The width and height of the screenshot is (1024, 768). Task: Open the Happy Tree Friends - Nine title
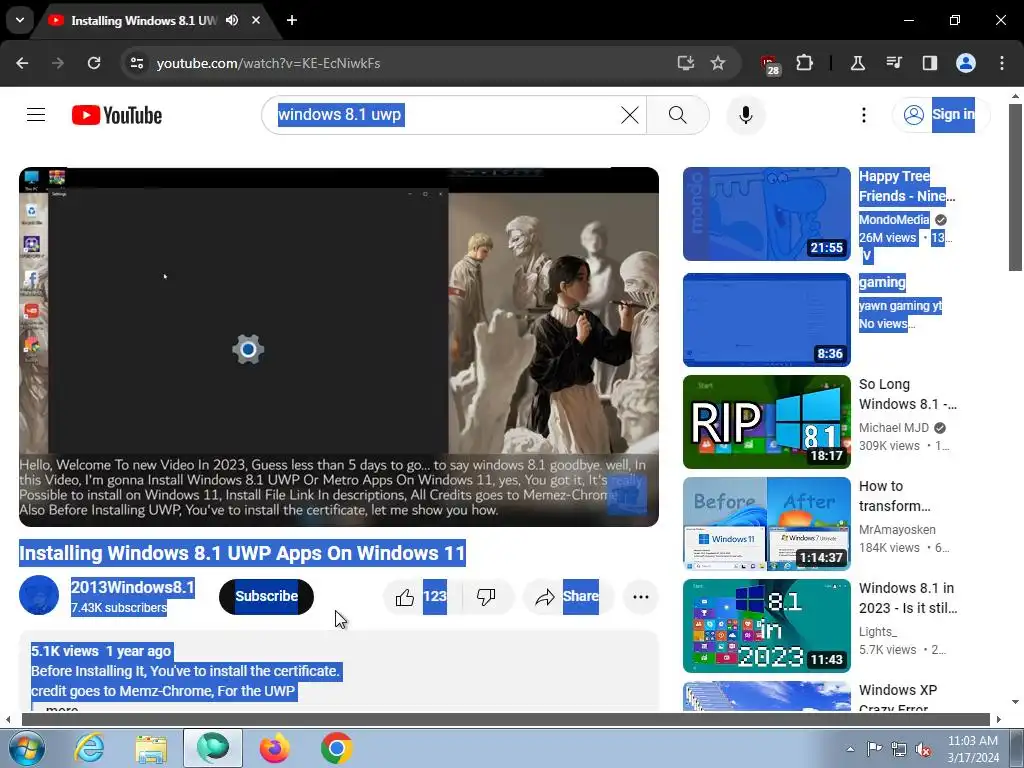907,186
